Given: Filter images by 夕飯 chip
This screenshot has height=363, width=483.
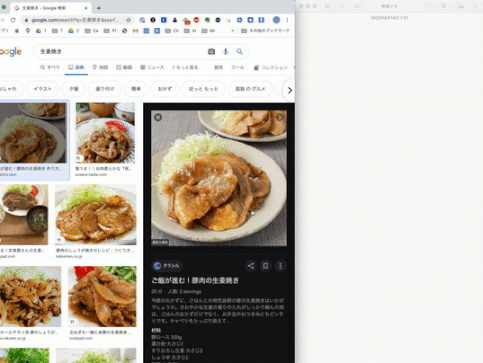Looking at the screenshot, I should [74, 89].
